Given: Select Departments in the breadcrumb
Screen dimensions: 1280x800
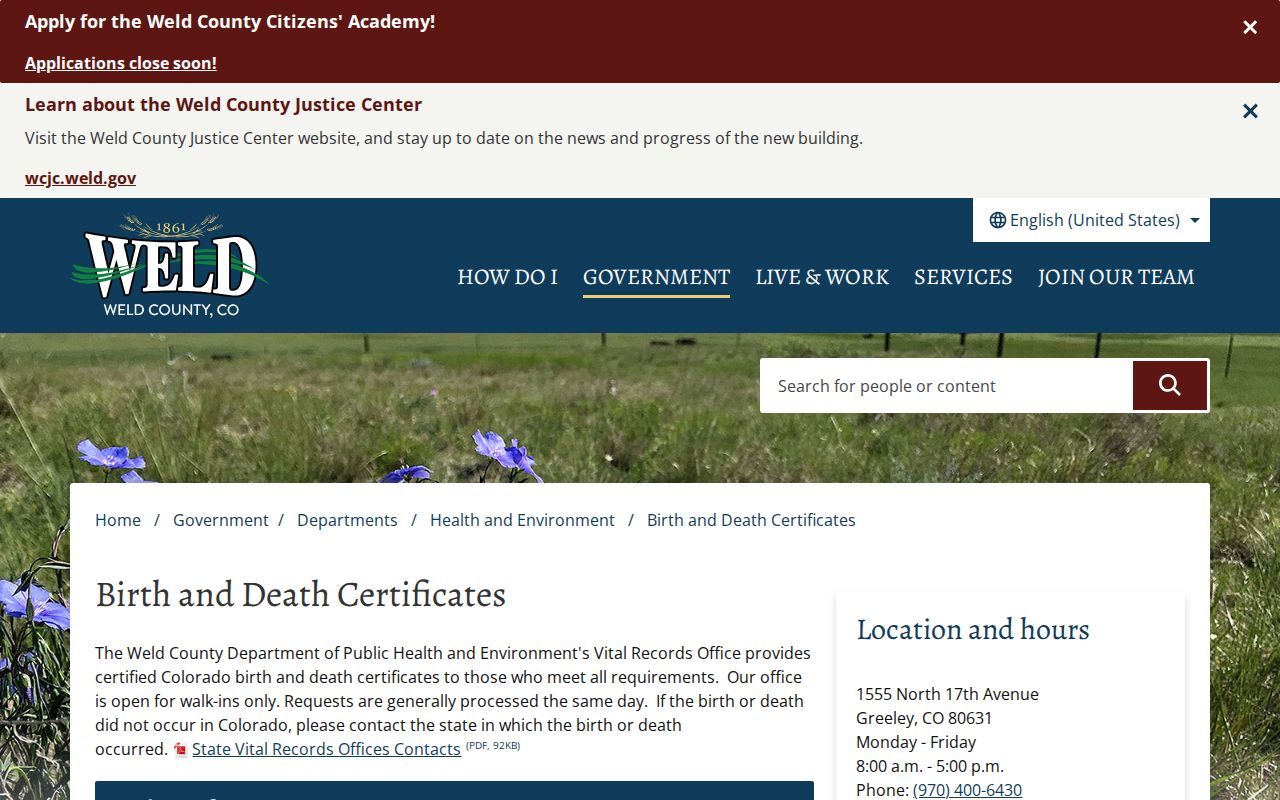Looking at the screenshot, I should pyautogui.click(x=347, y=520).
